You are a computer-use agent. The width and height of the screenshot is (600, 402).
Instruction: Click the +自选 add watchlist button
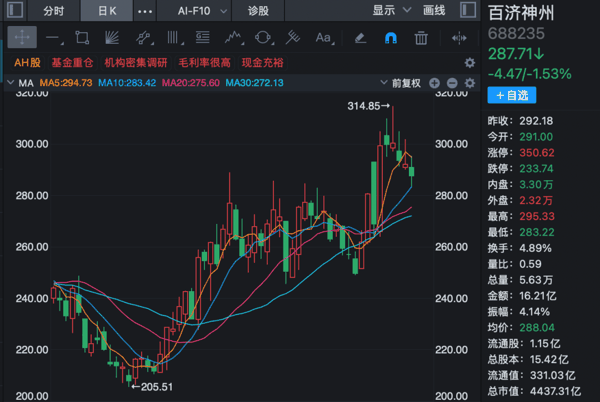click(x=512, y=95)
